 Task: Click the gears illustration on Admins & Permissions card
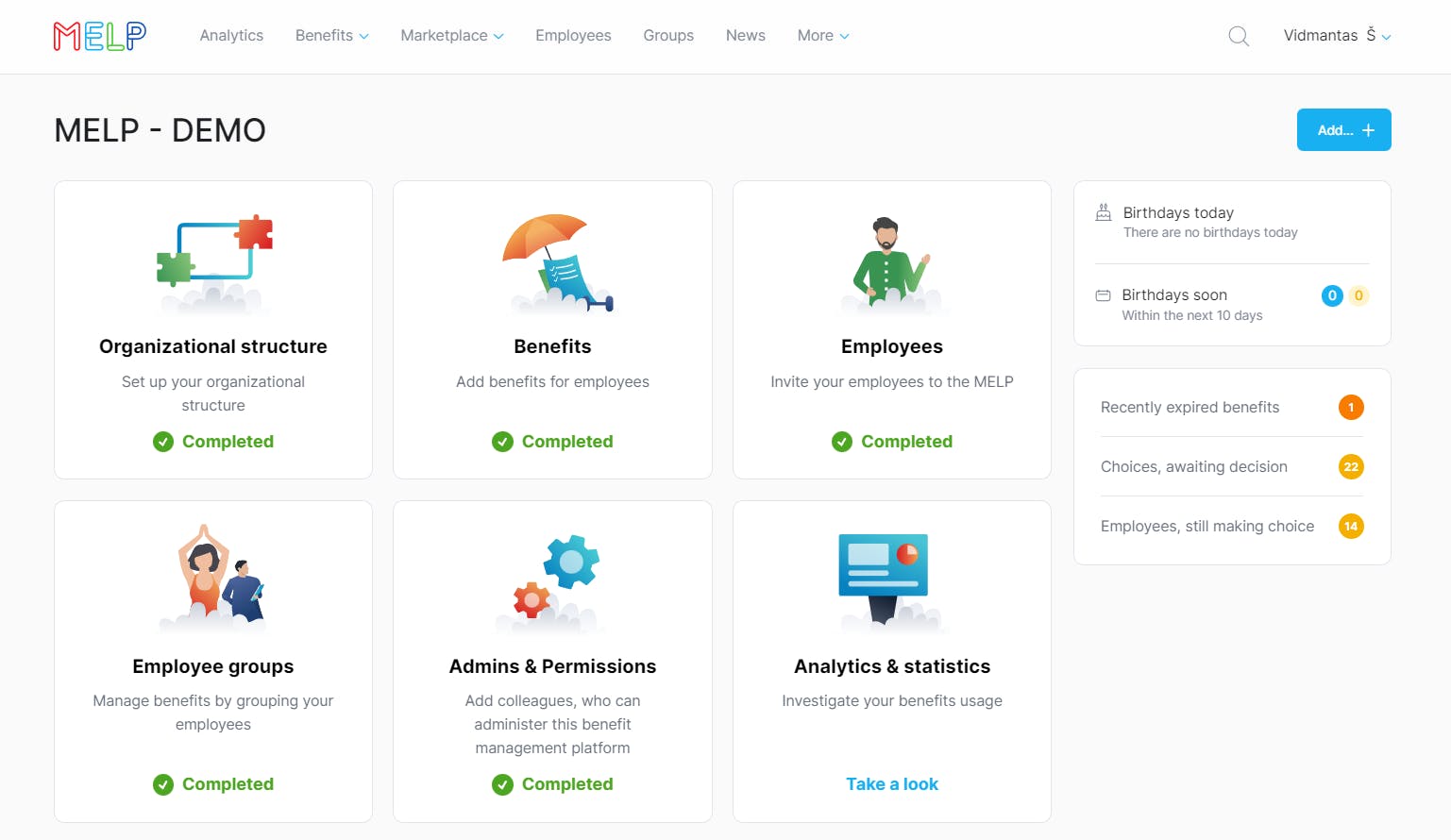pos(552,578)
